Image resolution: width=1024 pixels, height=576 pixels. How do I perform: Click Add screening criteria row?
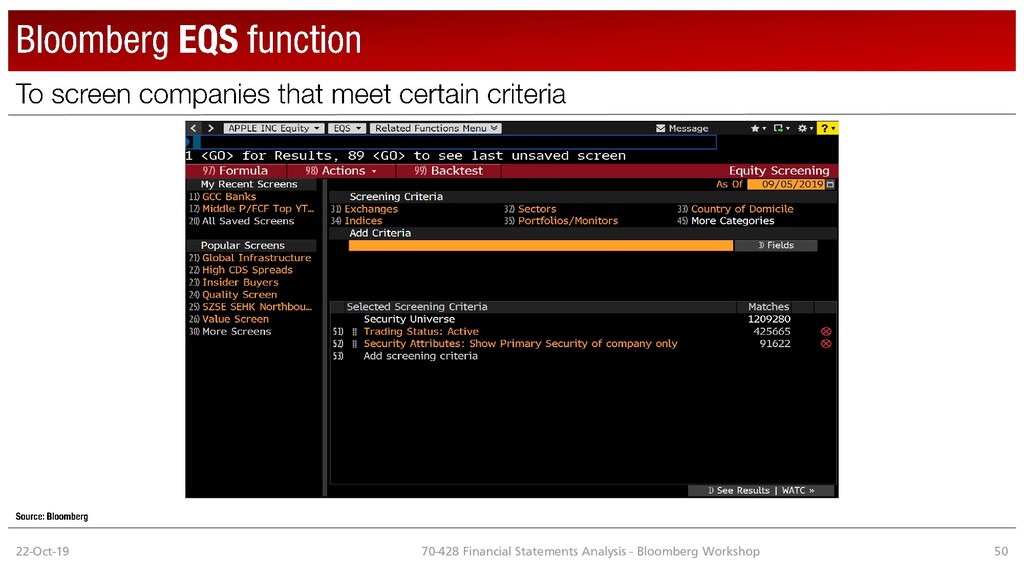point(421,357)
